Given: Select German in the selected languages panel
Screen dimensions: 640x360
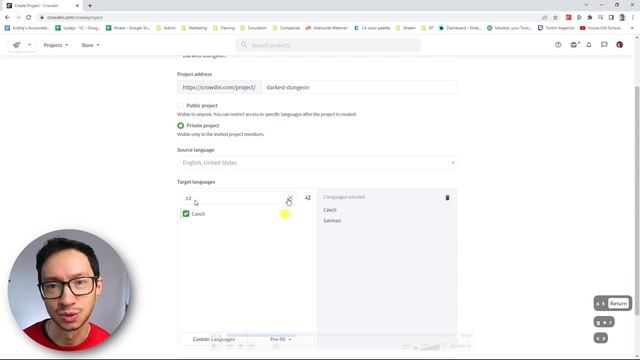Looking at the screenshot, I should click(x=332, y=220).
